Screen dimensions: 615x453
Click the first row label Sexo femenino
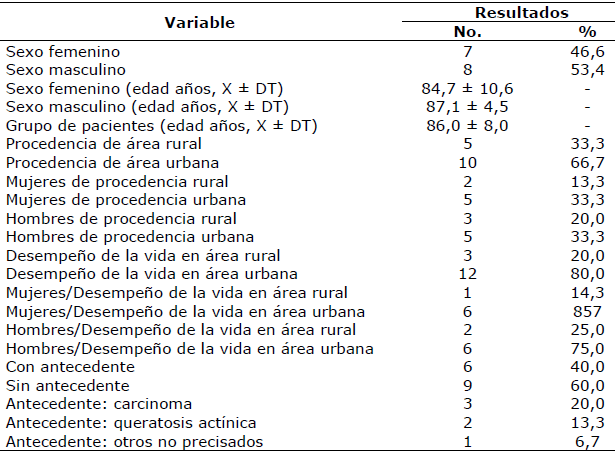pyautogui.click(x=60, y=51)
